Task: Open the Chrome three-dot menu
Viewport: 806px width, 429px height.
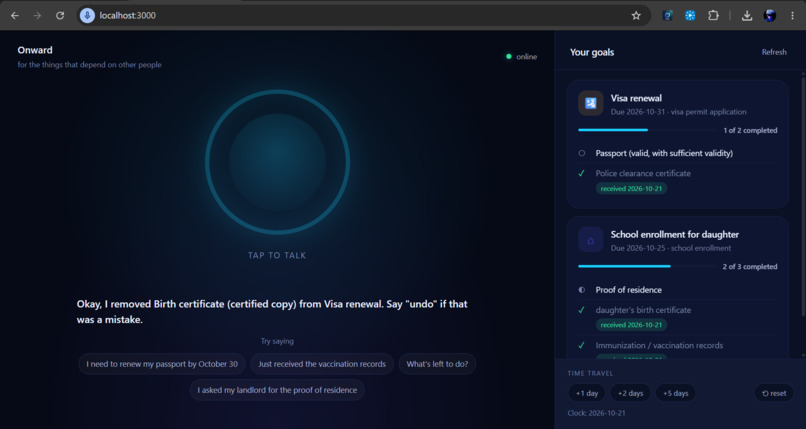Action: pos(792,15)
